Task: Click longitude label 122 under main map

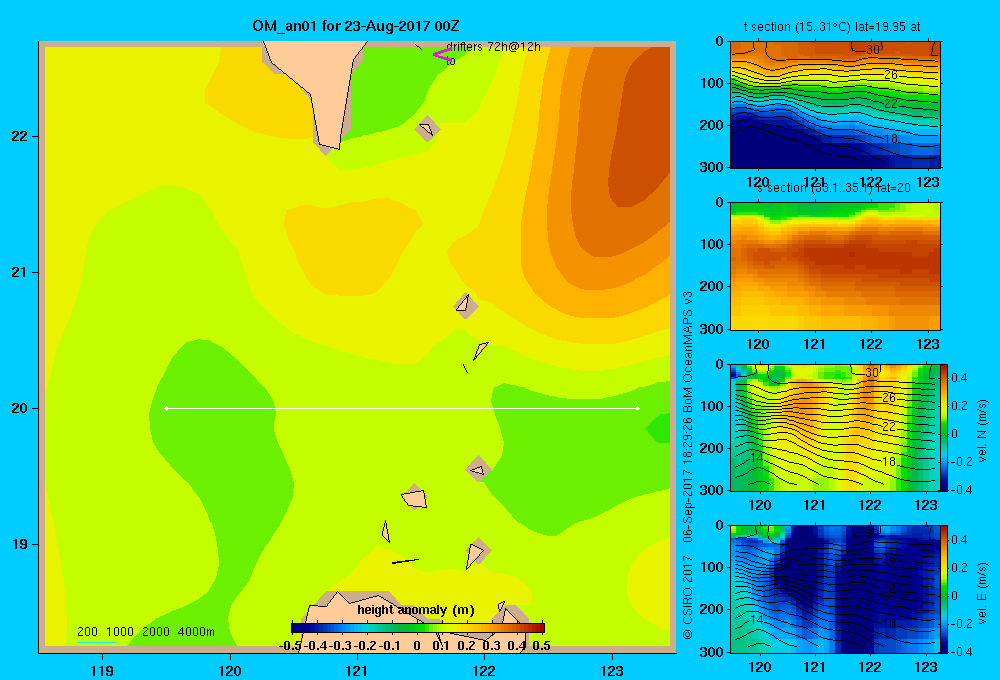Action: [484, 671]
